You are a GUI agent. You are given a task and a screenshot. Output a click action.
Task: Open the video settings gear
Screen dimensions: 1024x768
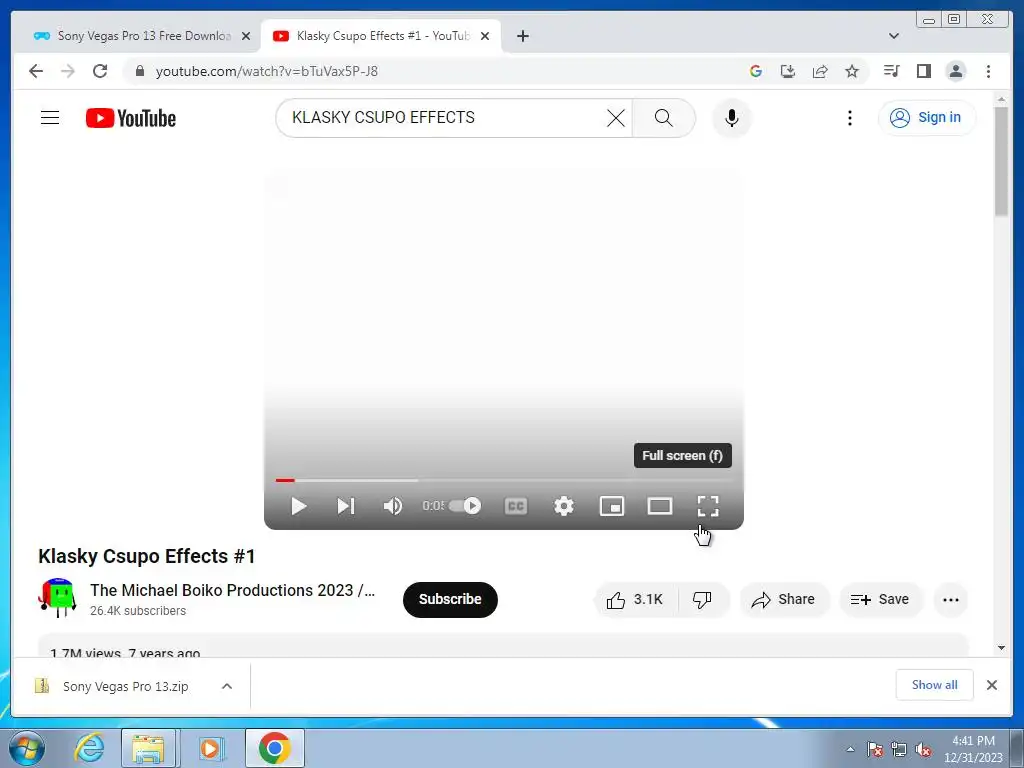(564, 506)
